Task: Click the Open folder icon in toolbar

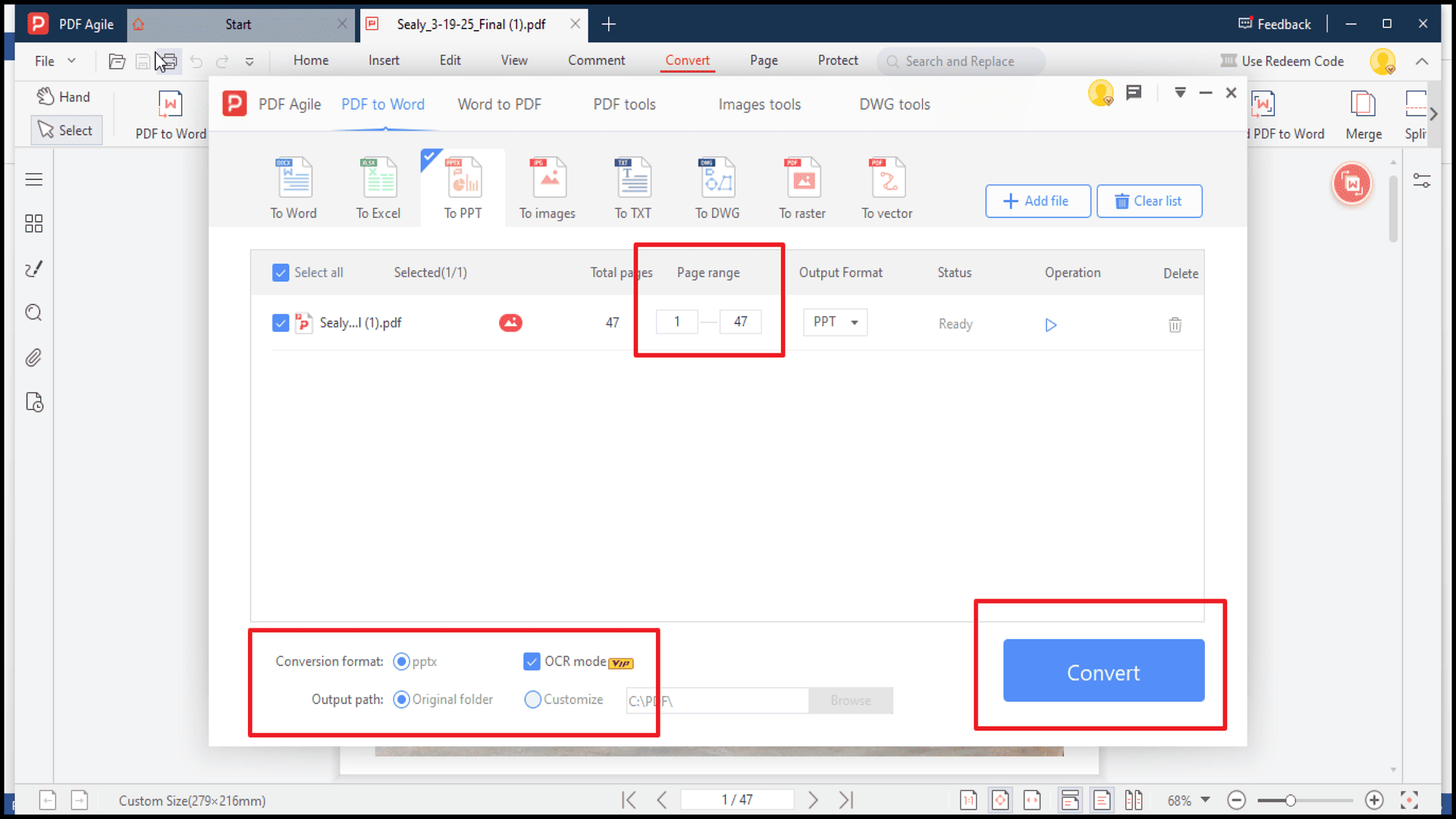Action: 117,61
